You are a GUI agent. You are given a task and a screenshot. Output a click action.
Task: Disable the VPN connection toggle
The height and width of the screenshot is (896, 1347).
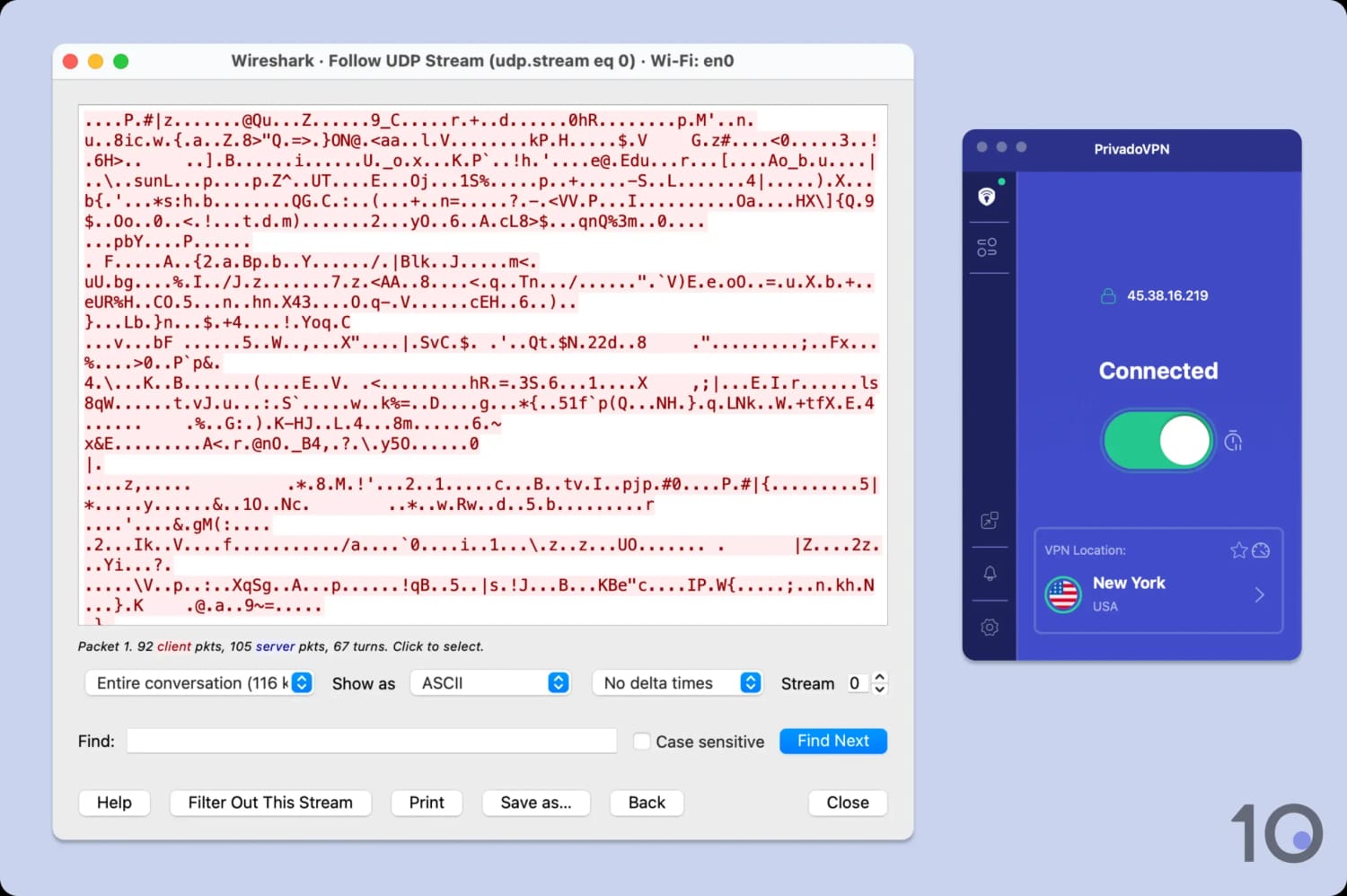1158,440
